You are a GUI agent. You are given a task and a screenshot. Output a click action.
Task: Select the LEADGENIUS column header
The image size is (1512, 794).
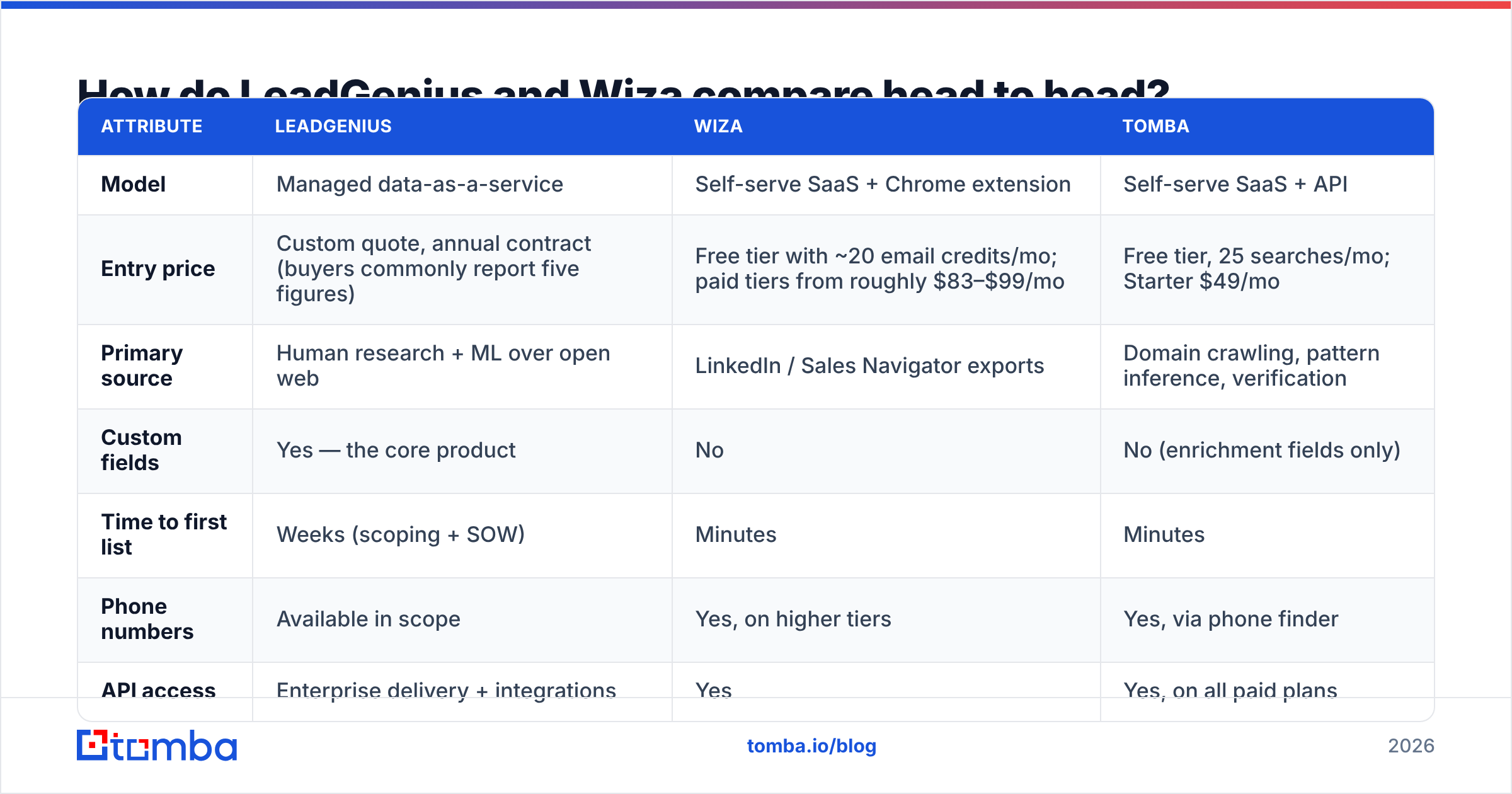click(333, 126)
